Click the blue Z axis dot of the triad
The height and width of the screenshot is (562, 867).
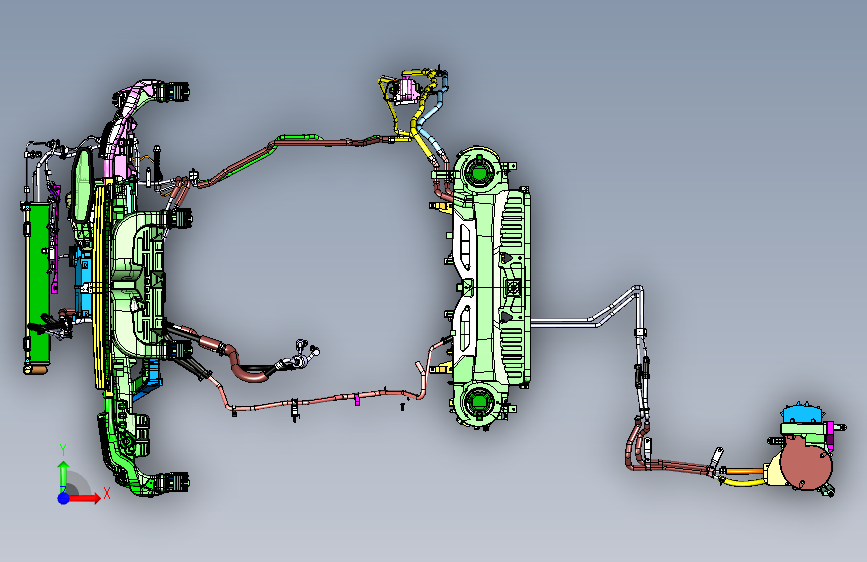tap(64, 498)
